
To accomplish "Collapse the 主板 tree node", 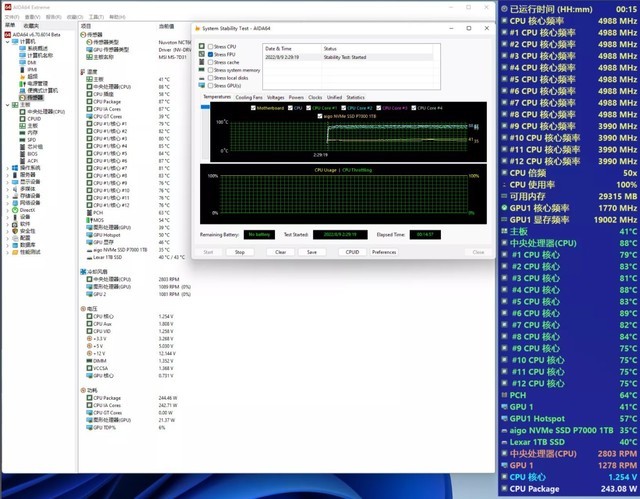I will click(7, 105).
